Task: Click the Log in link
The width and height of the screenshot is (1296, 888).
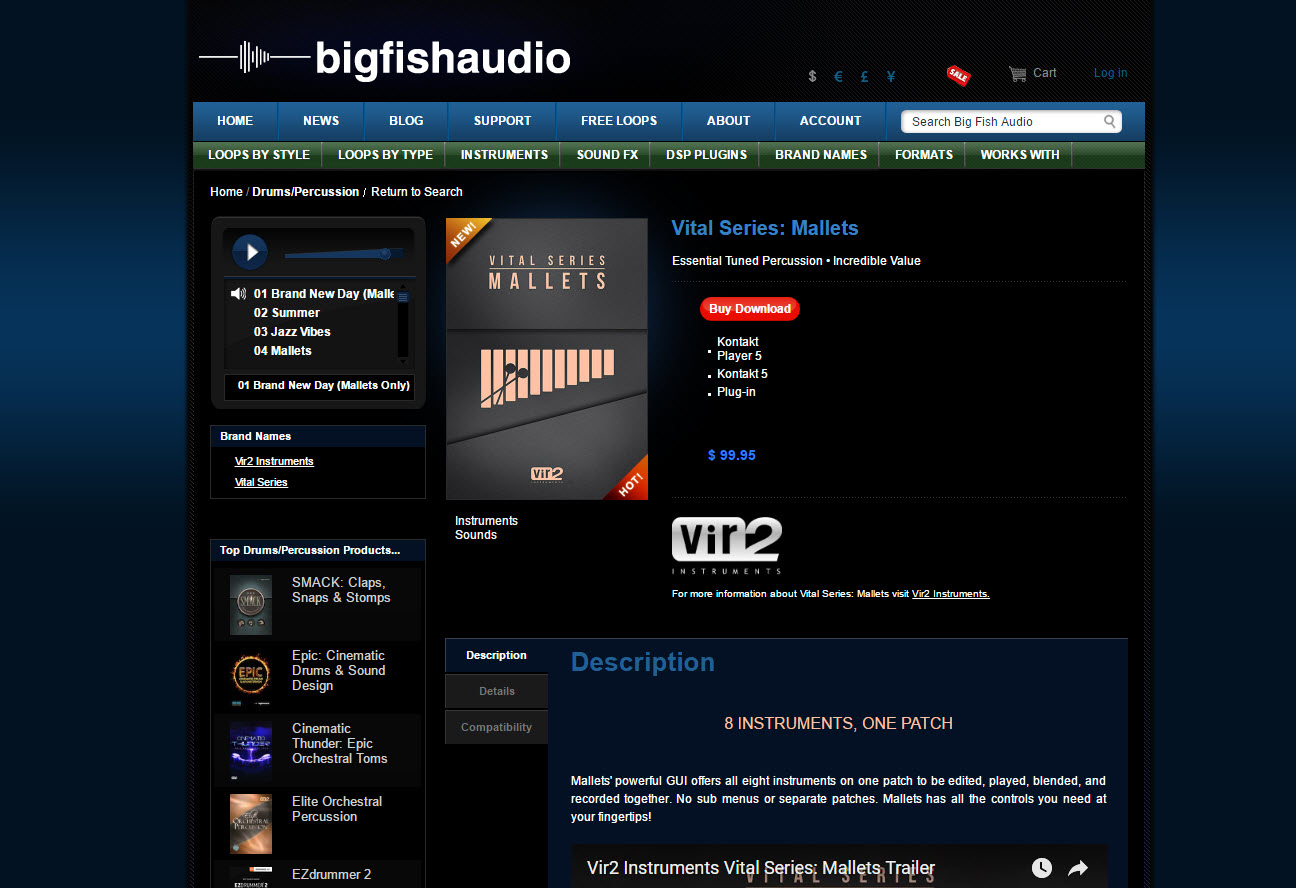Action: click(1110, 73)
